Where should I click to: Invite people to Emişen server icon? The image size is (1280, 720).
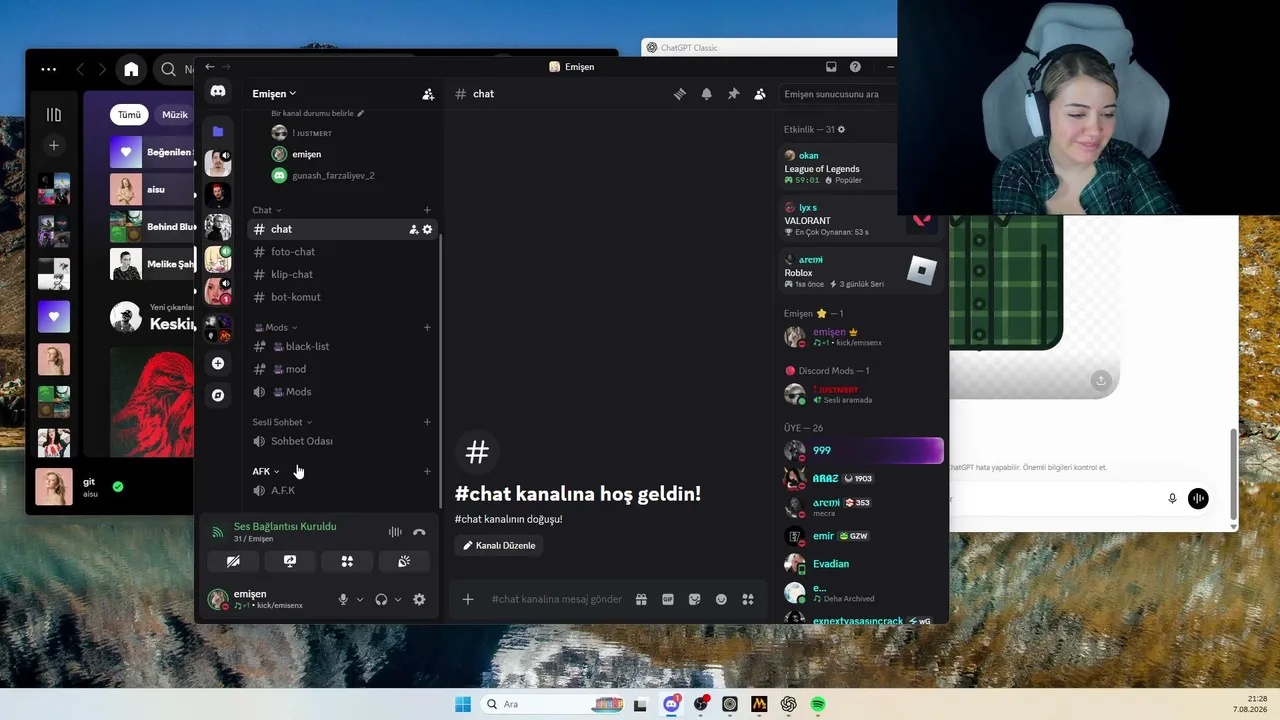pyautogui.click(x=428, y=94)
